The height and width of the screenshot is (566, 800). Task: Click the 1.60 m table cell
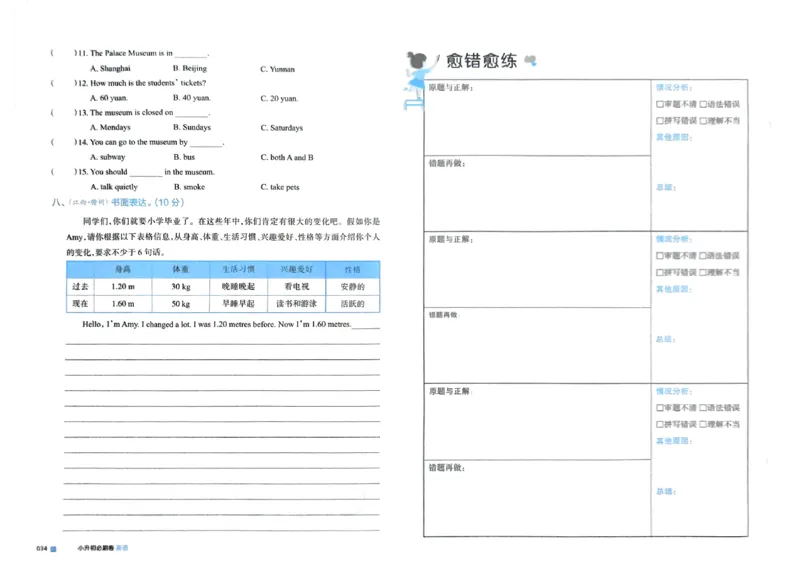tap(123, 304)
